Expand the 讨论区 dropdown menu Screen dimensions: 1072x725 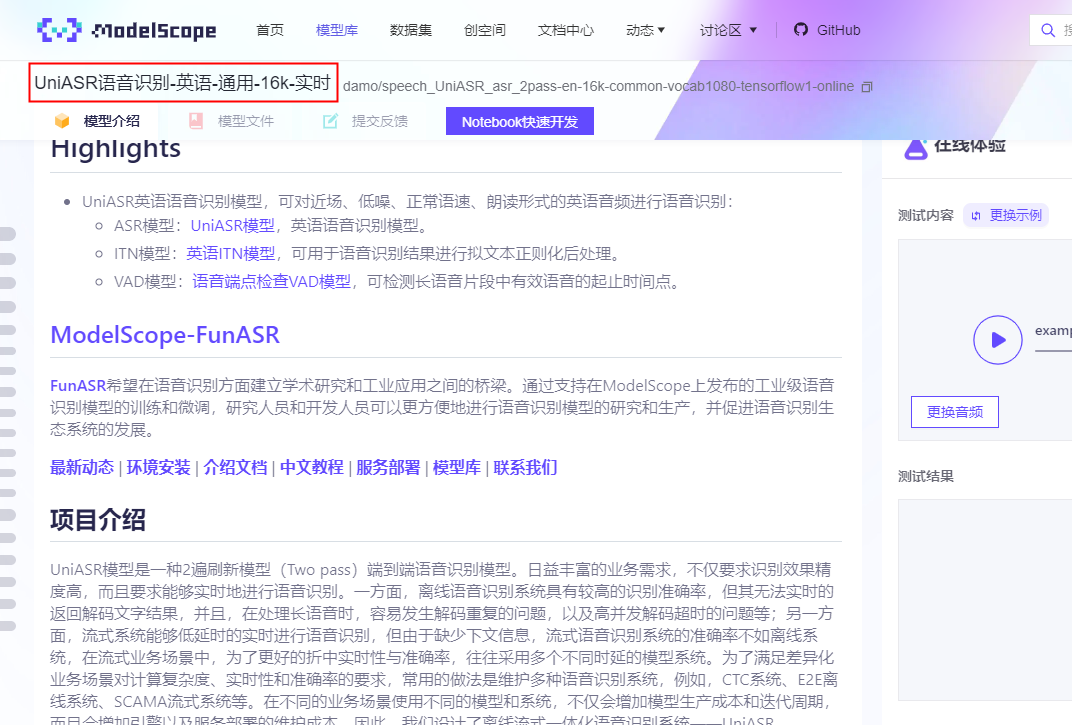pos(728,30)
